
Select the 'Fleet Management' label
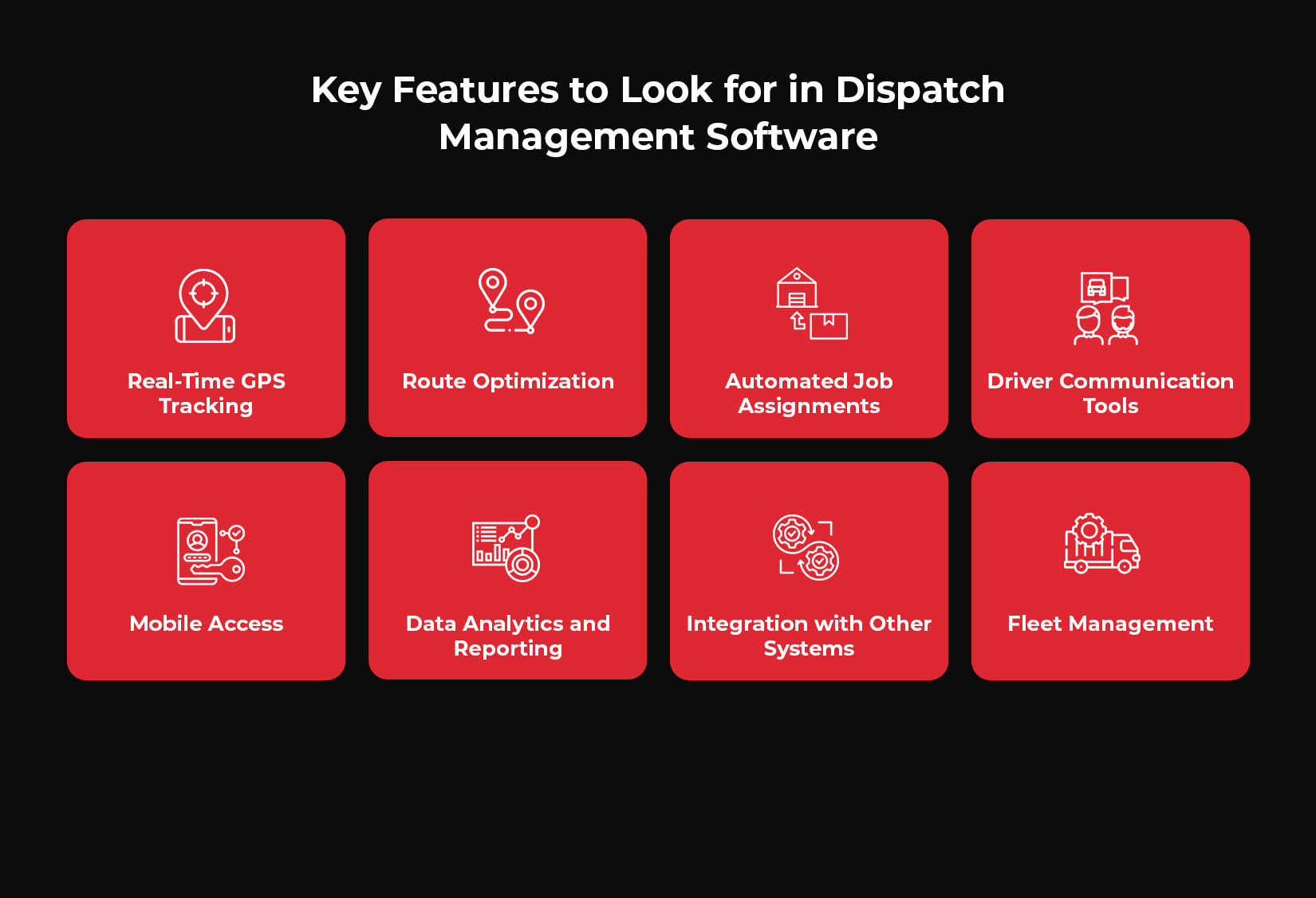tap(1110, 624)
